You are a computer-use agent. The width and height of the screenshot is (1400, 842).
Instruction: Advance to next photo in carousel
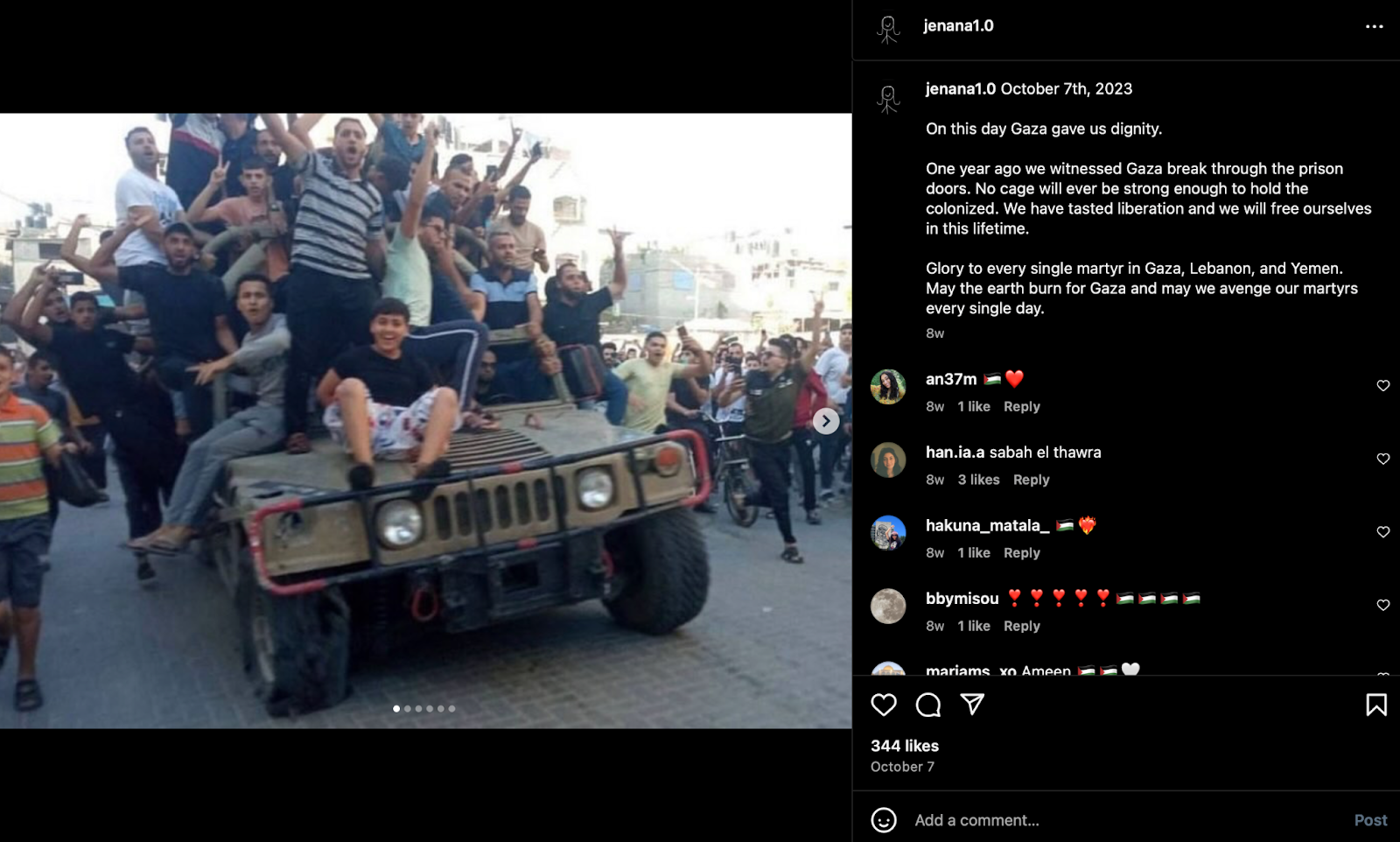tap(825, 421)
